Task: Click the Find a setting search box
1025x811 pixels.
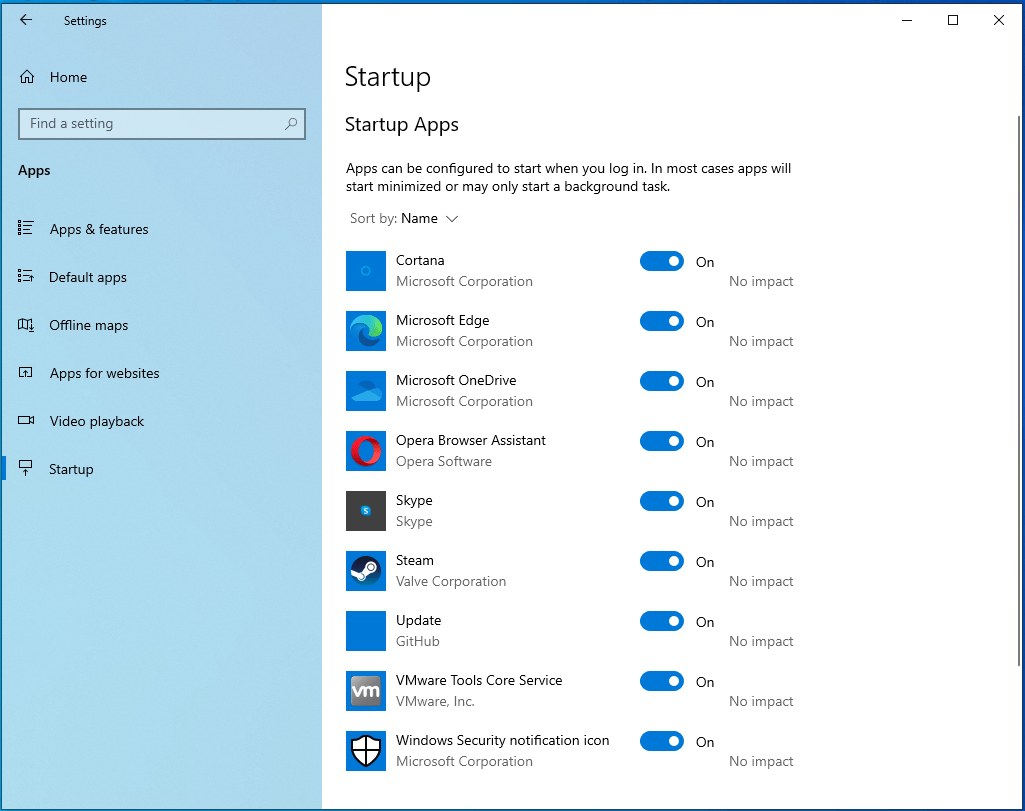Action: point(162,123)
